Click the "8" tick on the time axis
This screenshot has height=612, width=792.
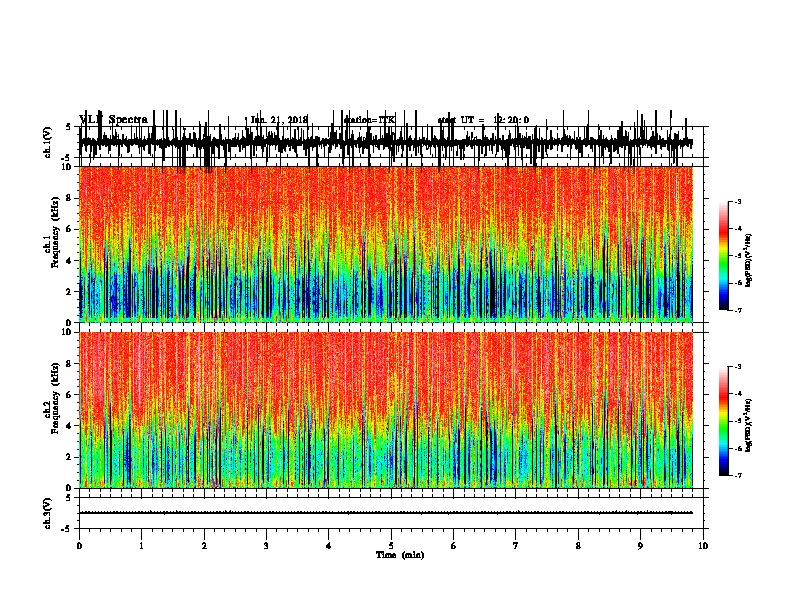pos(578,546)
